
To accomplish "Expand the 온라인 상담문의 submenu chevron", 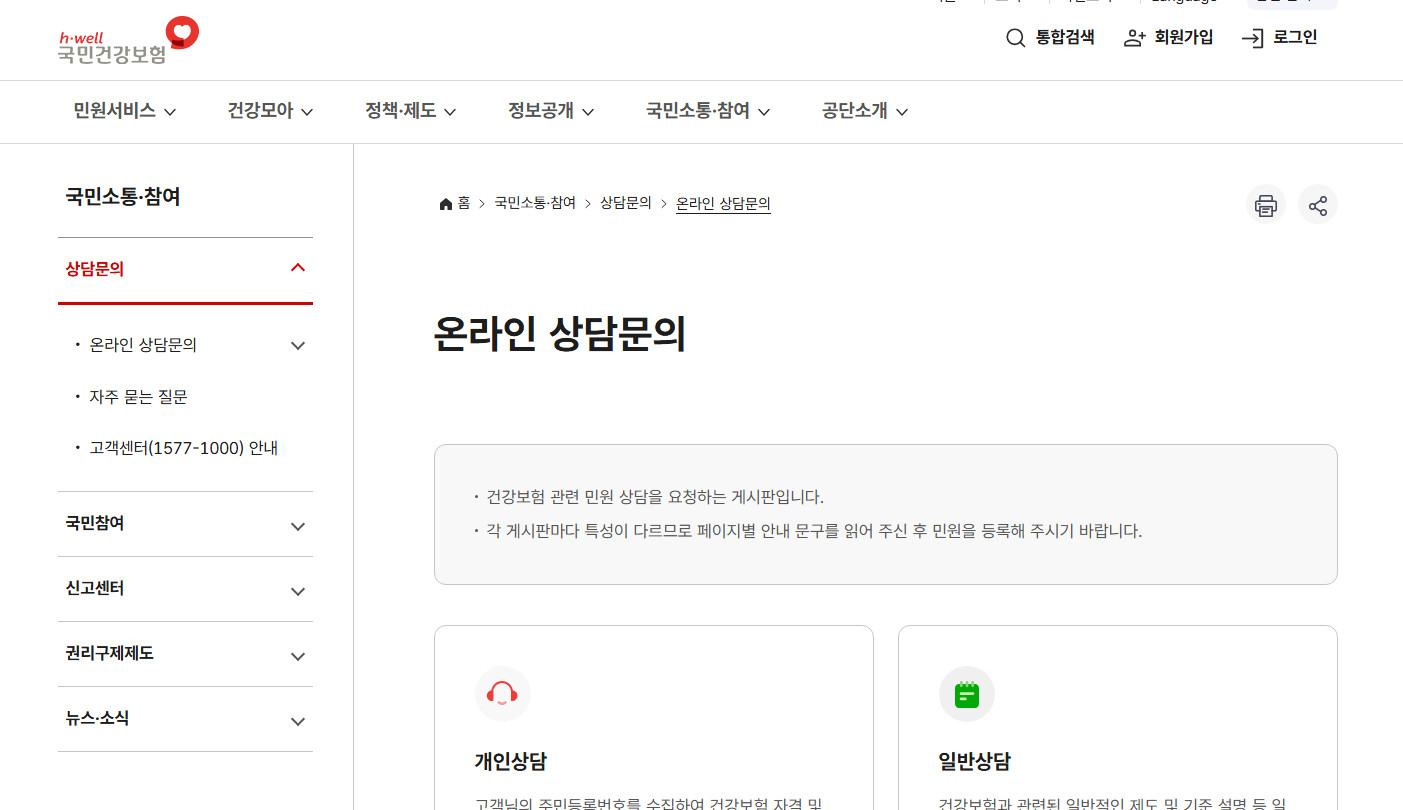I will click(297, 344).
